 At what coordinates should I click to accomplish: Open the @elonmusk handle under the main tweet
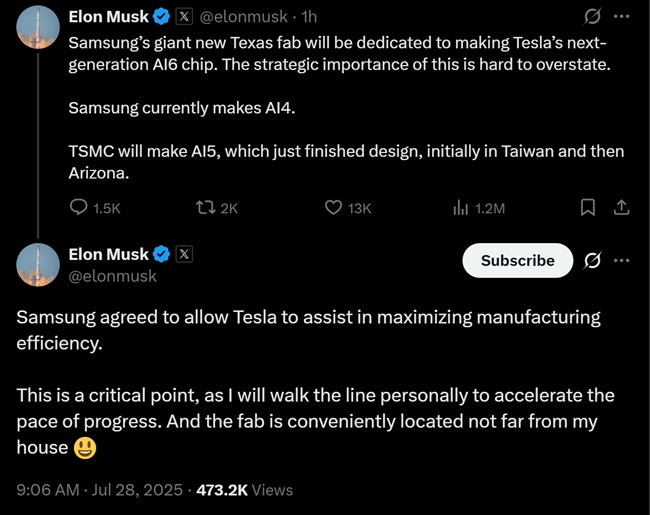[x=112, y=276]
